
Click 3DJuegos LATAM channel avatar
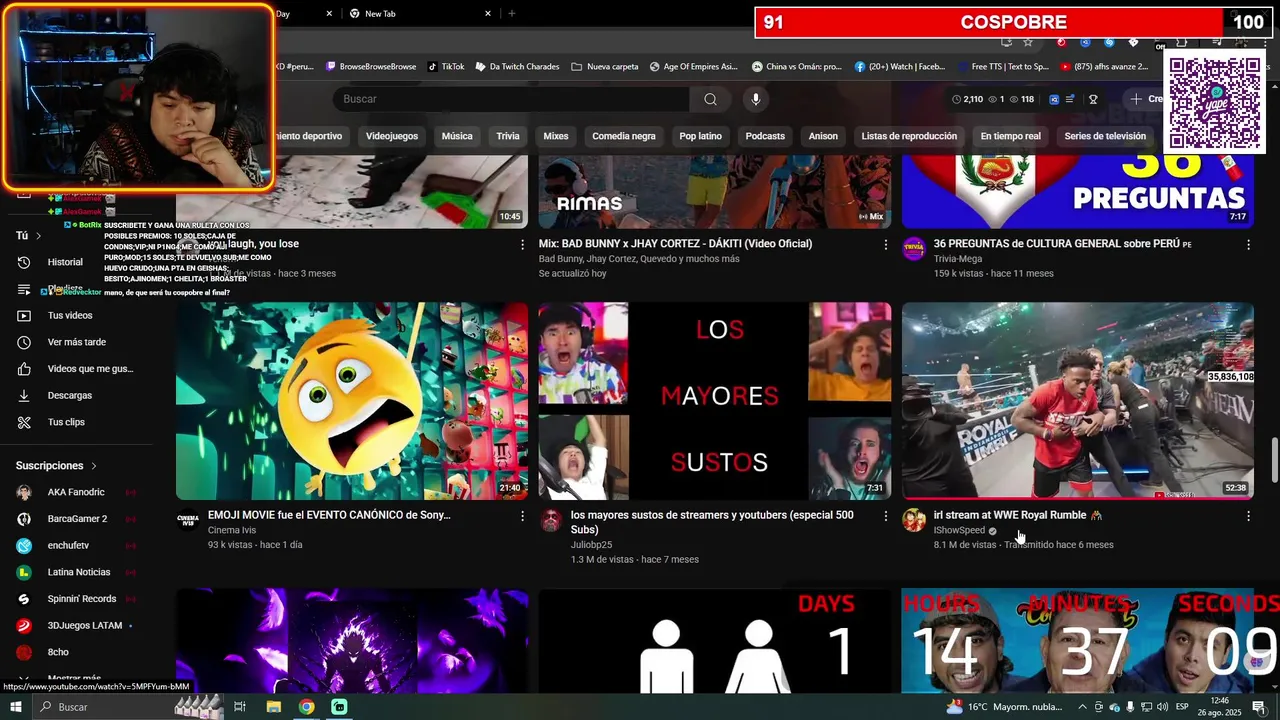click(x=24, y=625)
